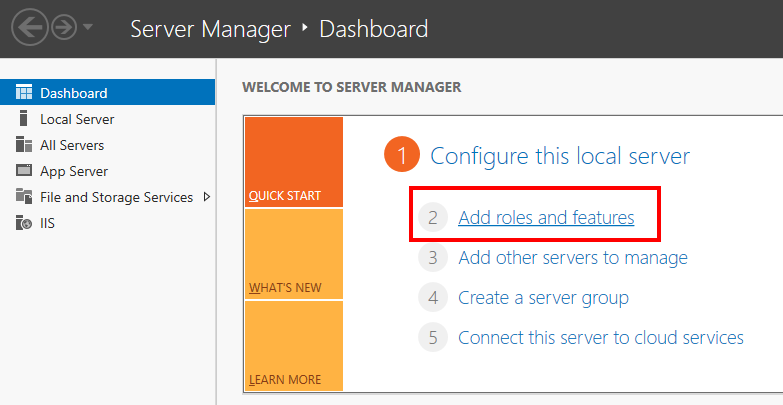Expand File and Storage Services arrow
The width and height of the screenshot is (783, 405).
coord(206,197)
